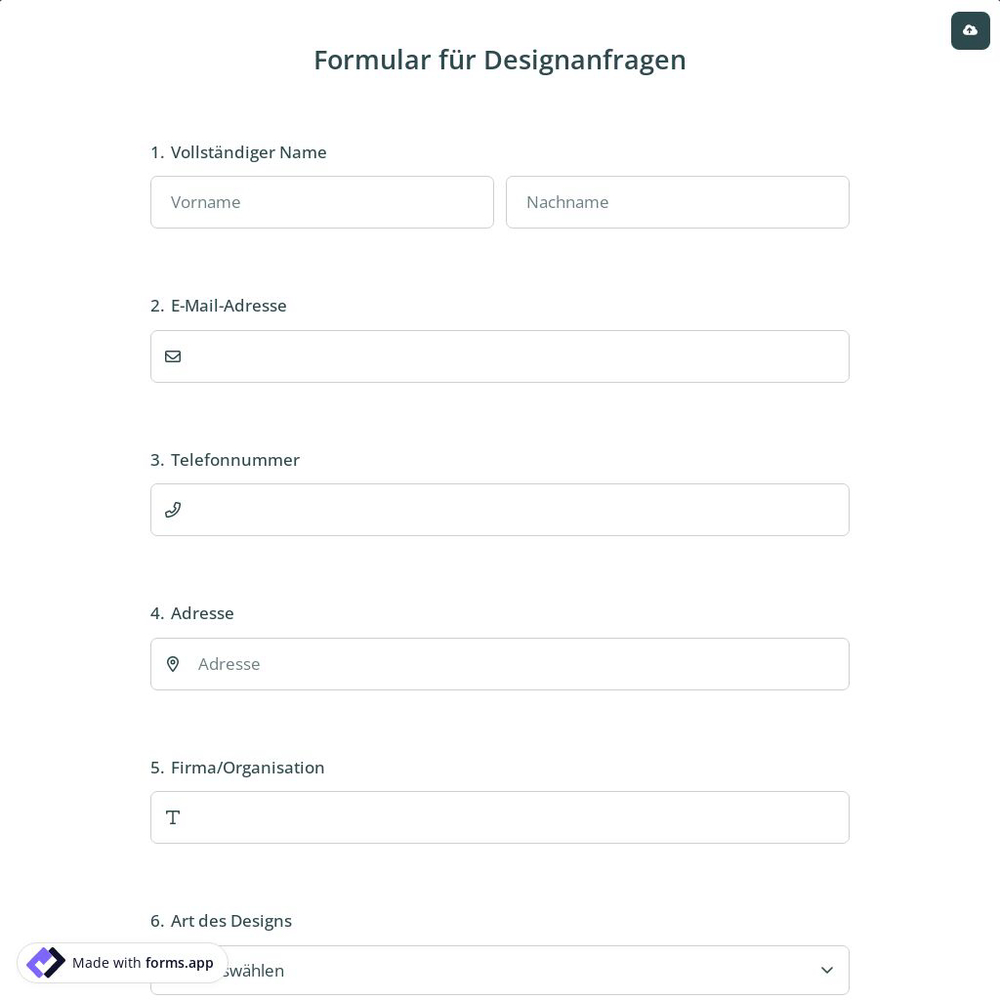Click the text 'T' icon in Firma/Organisation field
Image resolution: width=1000 pixels, height=1000 pixels.
click(x=172, y=817)
